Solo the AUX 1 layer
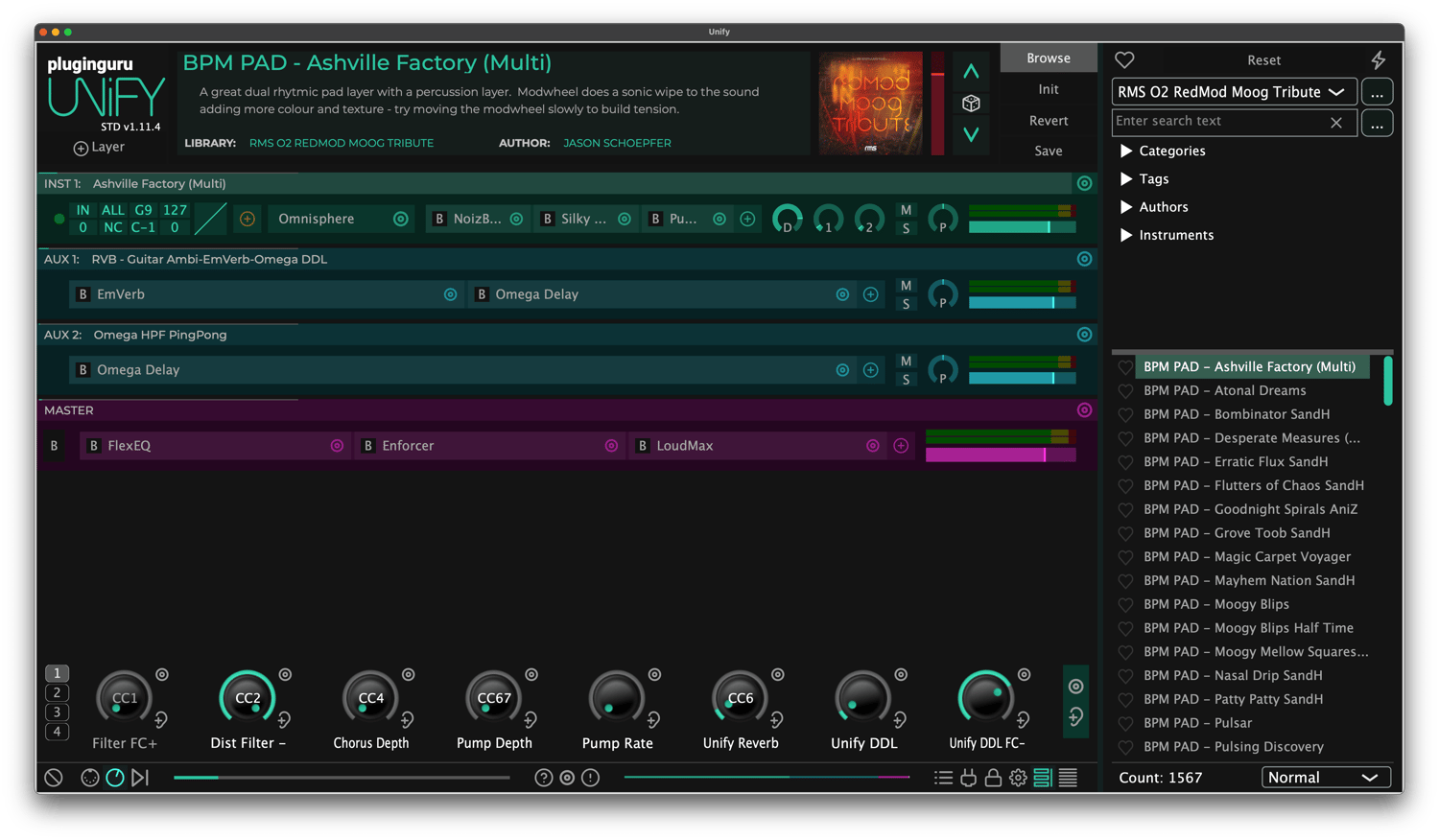This screenshot has height=840, width=1439. (x=906, y=304)
